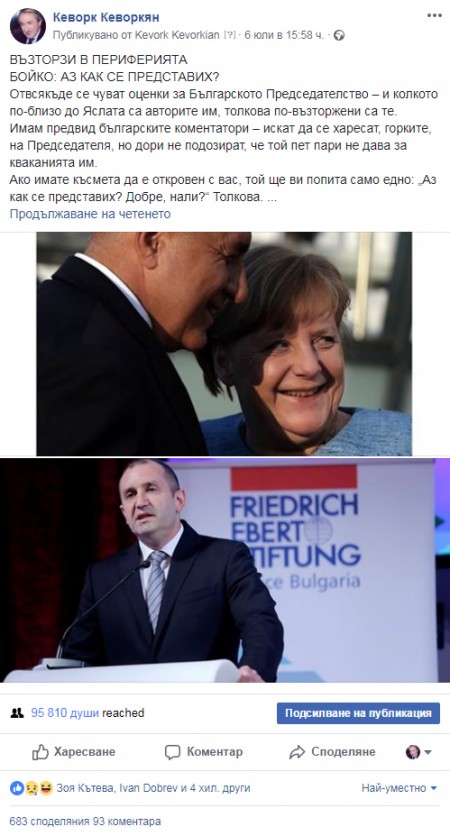Click the Споделяне share arrow icon
This screenshot has height=836, width=450.
[296, 752]
